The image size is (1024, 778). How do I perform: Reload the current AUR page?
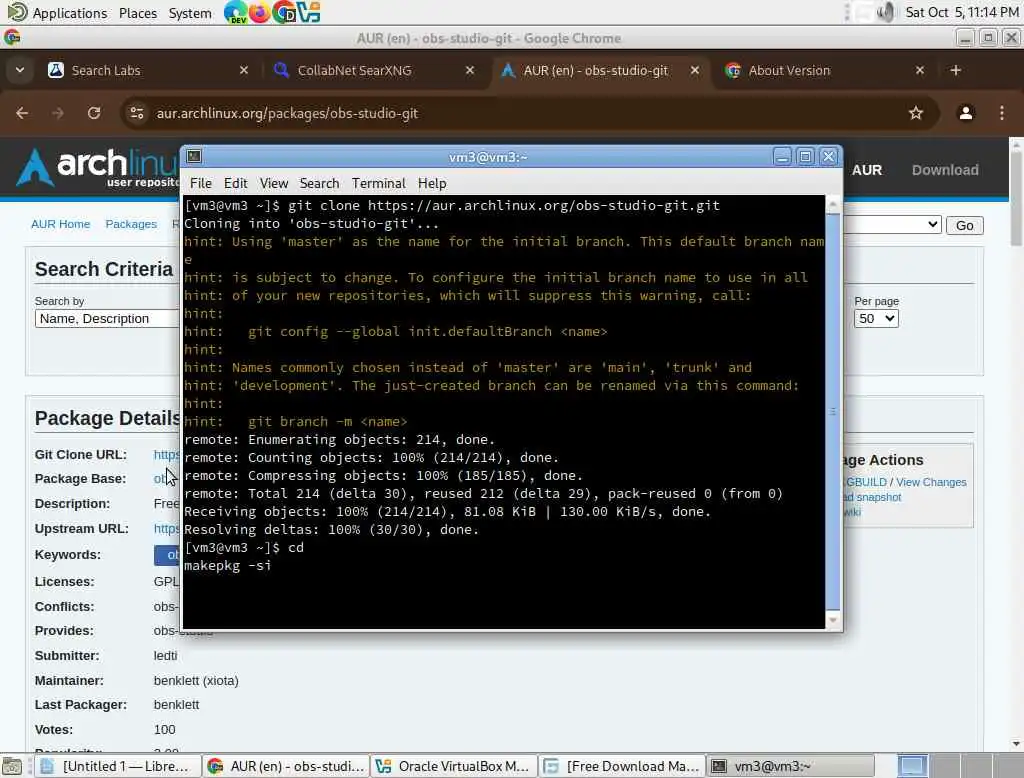click(94, 113)
